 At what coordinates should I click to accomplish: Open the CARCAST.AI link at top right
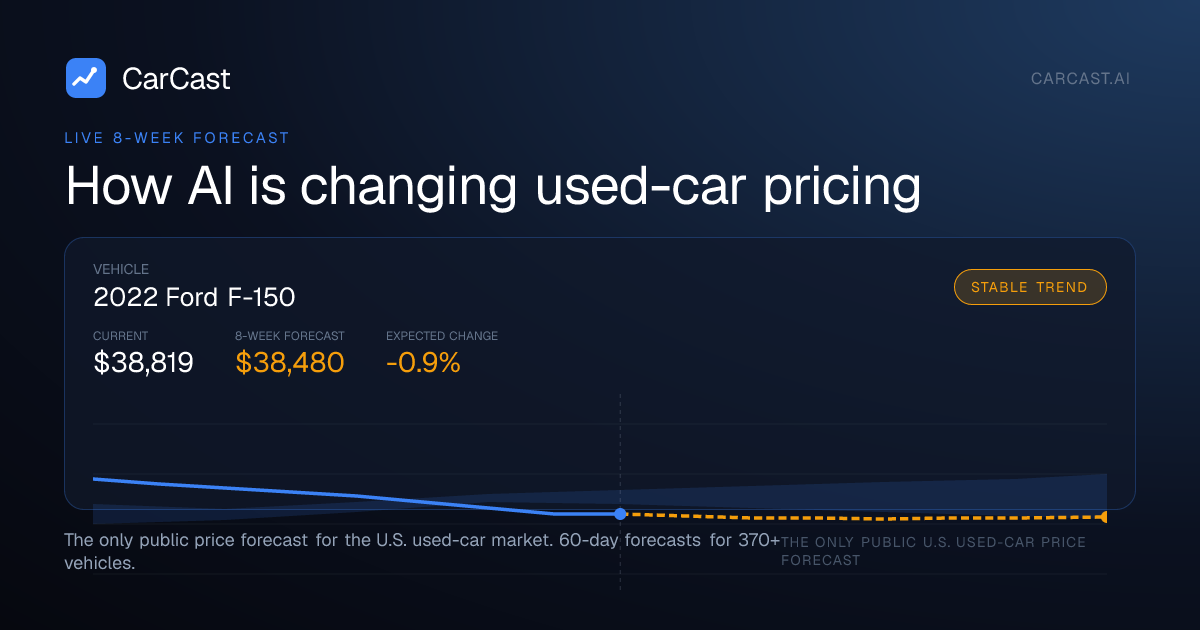click(x=1080, y=78)
